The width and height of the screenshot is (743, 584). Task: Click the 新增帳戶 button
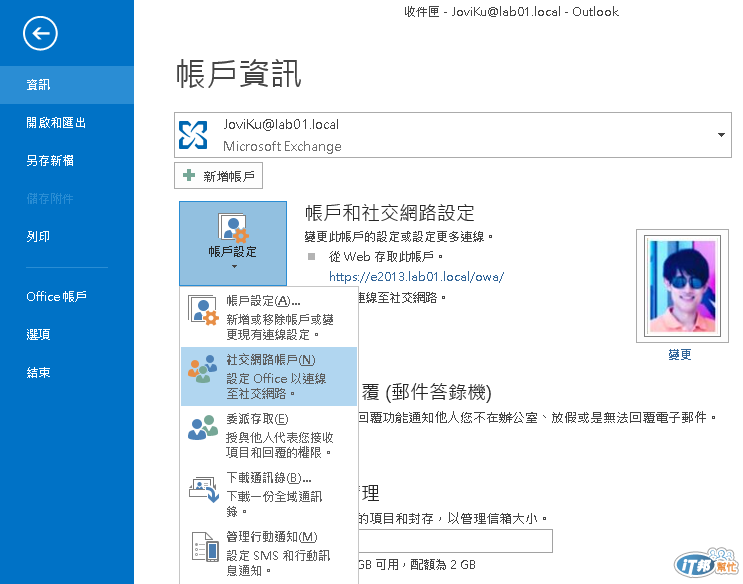pyautogui.click(x=218, y=176)
